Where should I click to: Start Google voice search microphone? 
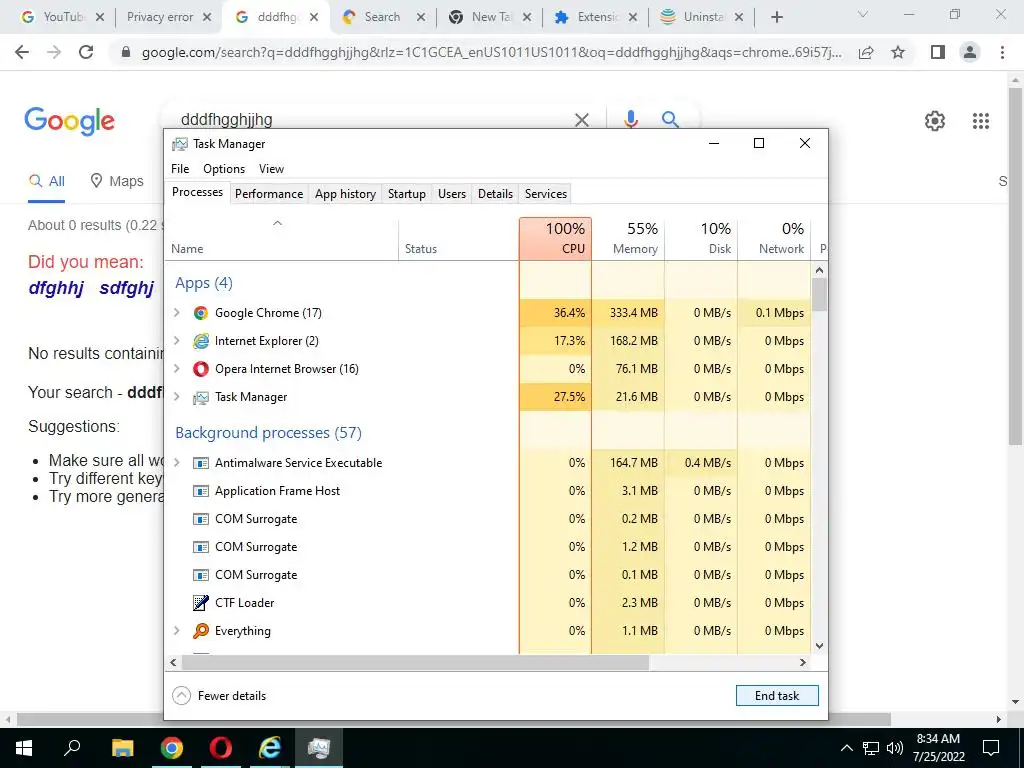tap(630, 120)
